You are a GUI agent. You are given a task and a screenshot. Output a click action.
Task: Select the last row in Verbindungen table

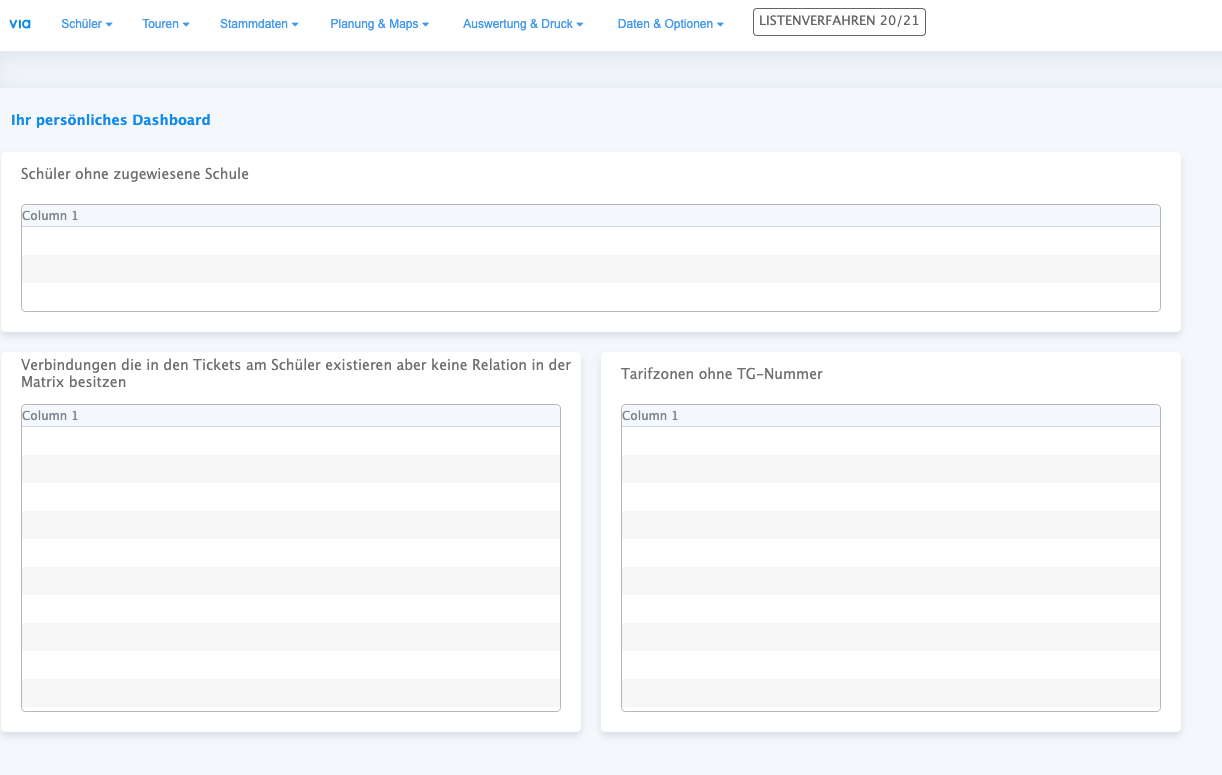[x=290, y=693]
